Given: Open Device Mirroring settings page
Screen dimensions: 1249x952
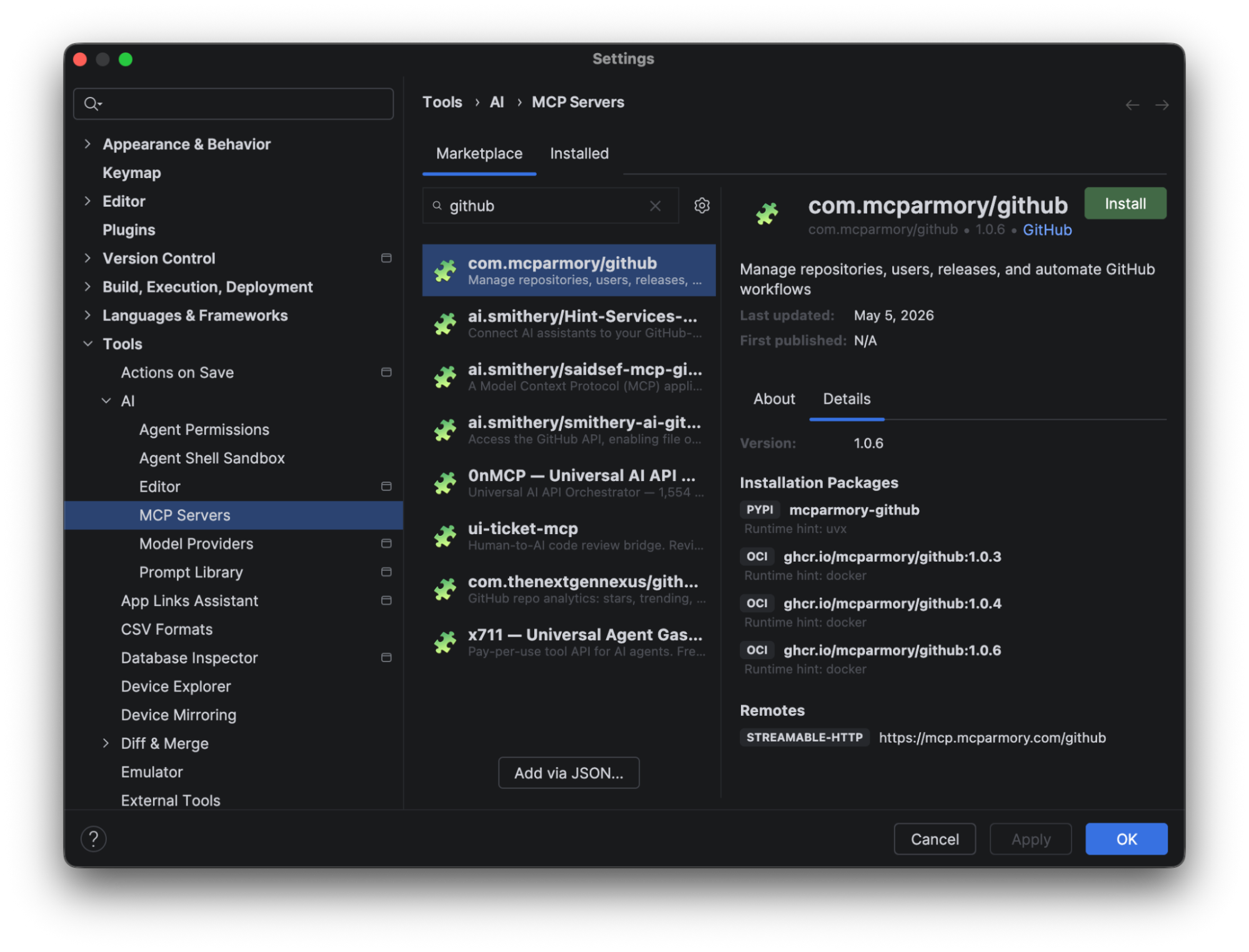Looking at the screenshot, I should [179, 715].
